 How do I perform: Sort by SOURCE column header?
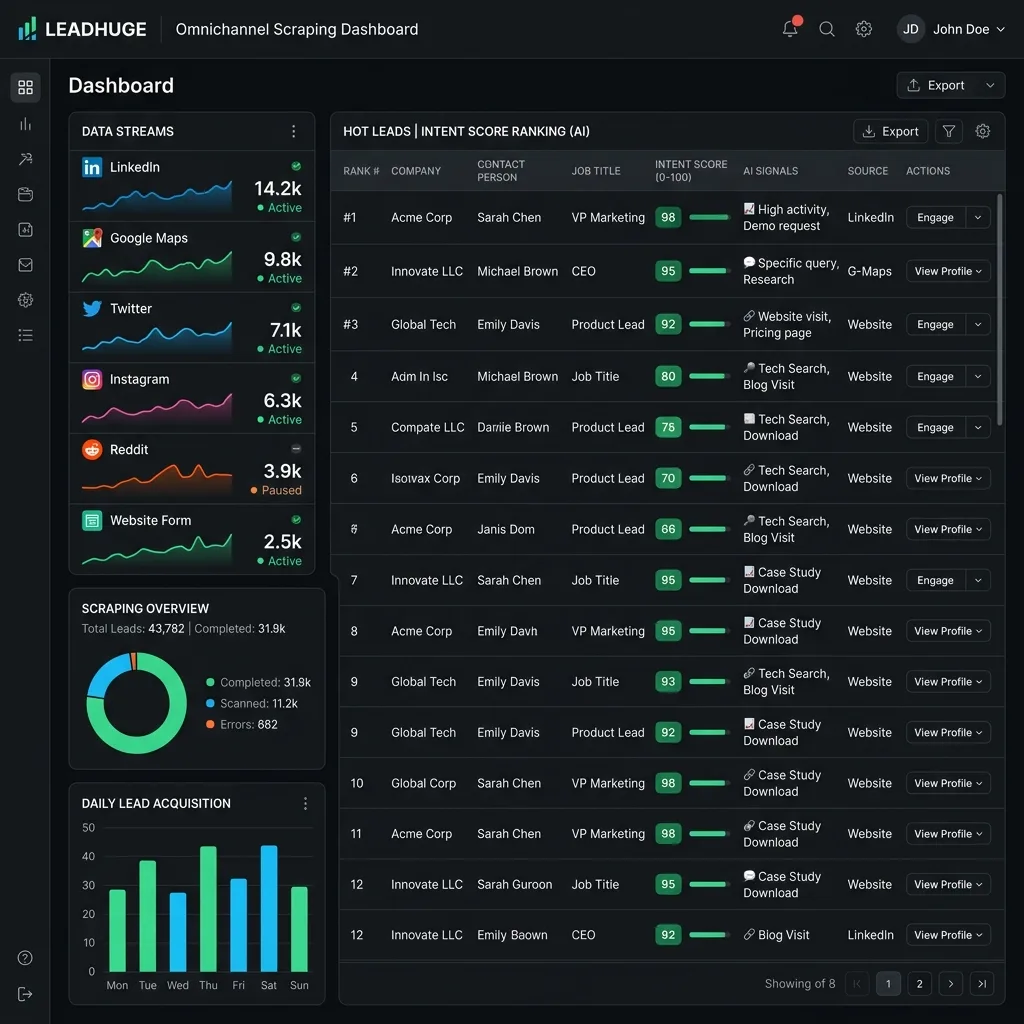(867, 171)
